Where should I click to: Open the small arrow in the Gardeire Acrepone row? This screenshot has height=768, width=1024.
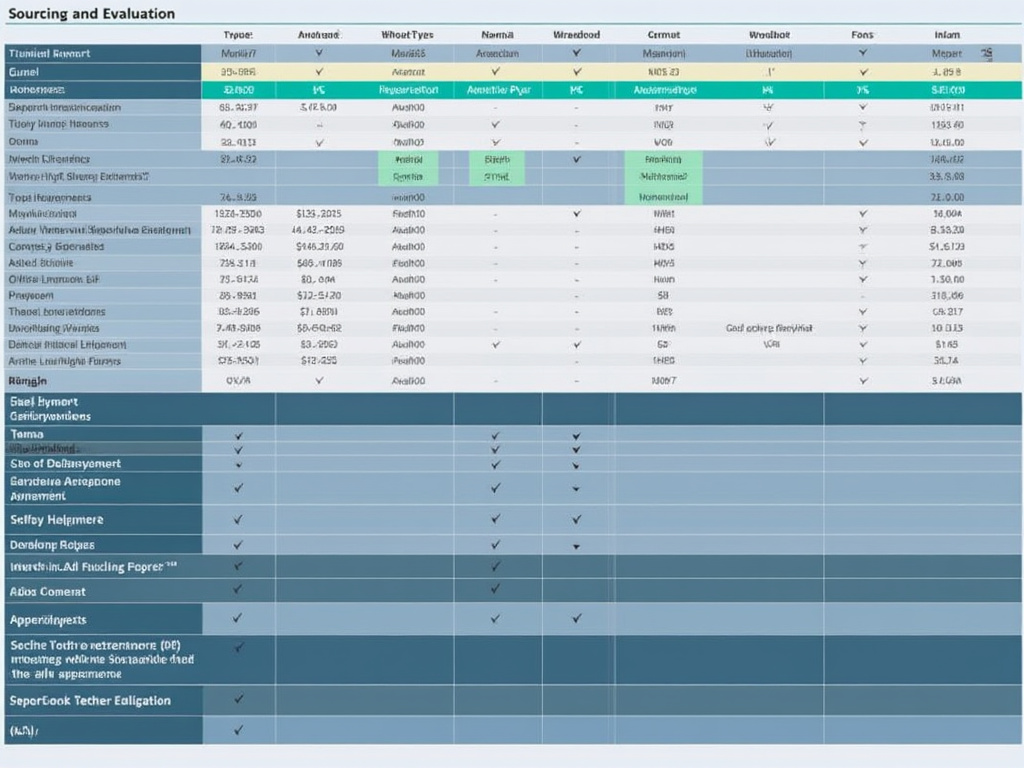pos(576,489)
